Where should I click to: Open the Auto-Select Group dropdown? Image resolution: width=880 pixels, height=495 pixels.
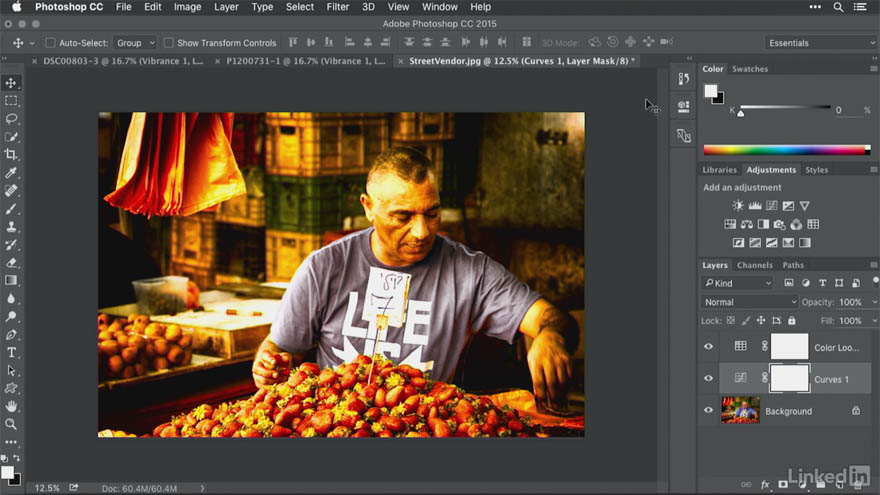pos(135,43)
